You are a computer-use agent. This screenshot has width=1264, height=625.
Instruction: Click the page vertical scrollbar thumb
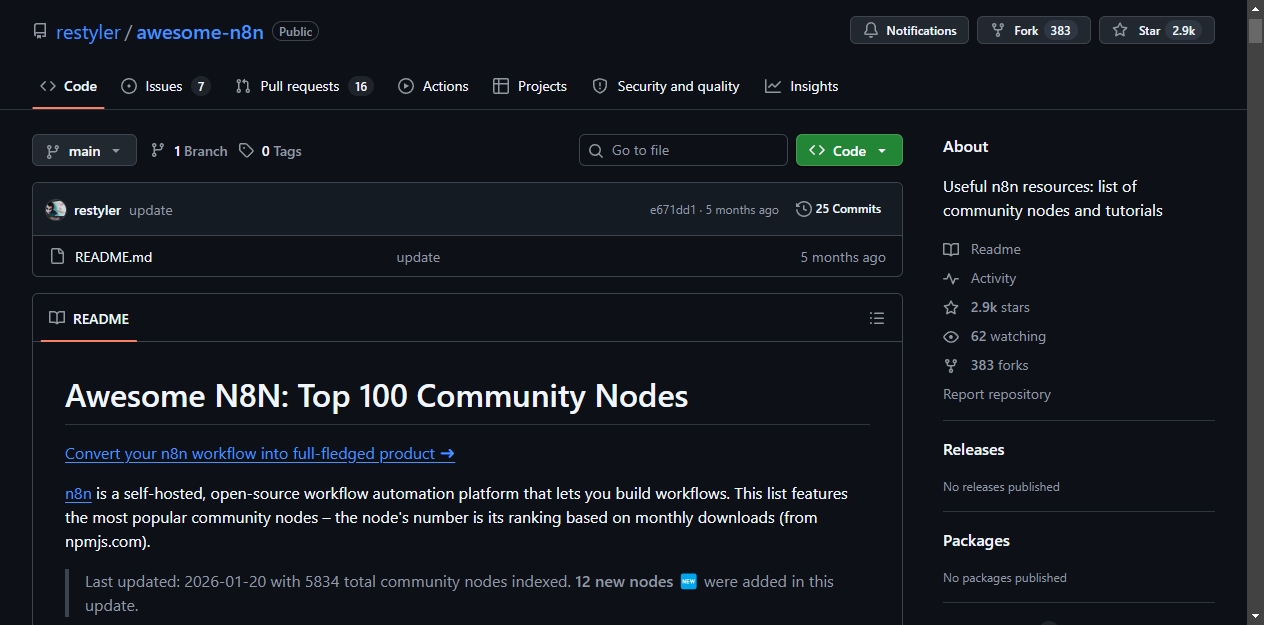coord(1255,30)
